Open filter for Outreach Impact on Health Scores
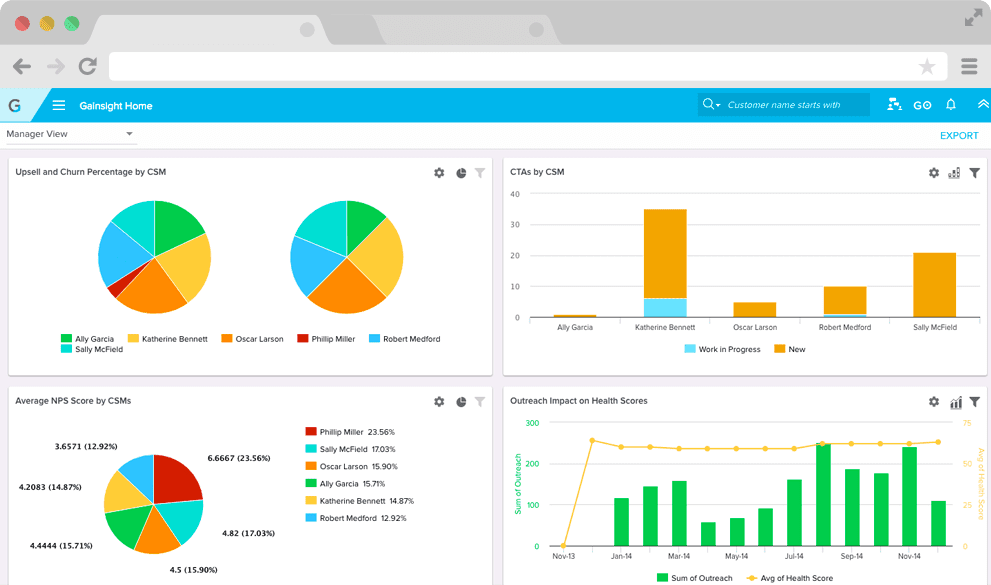 pos(975,402)
